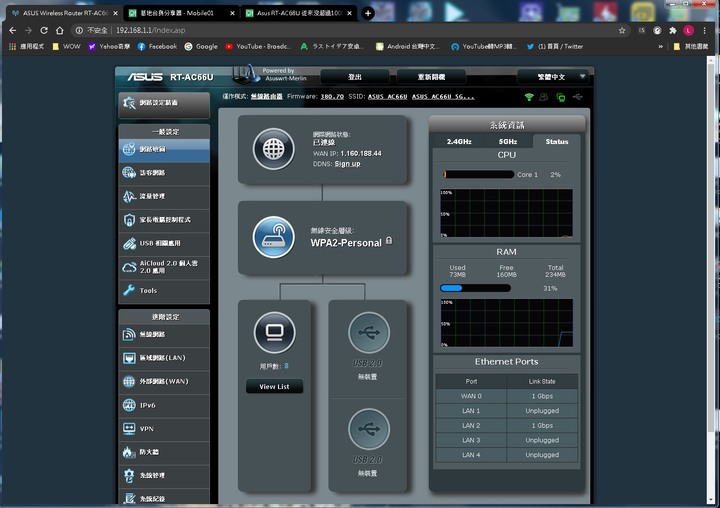Click the lower USB 2.0 device icon
Viewport: 720px width, 508px height.
[x=369, y=429]
